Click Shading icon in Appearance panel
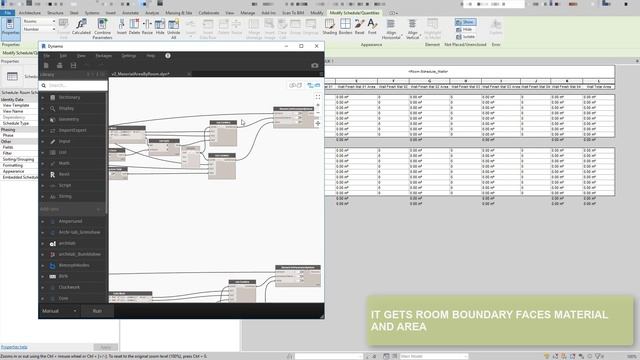 pyautogui.click(x=329, y=27)
